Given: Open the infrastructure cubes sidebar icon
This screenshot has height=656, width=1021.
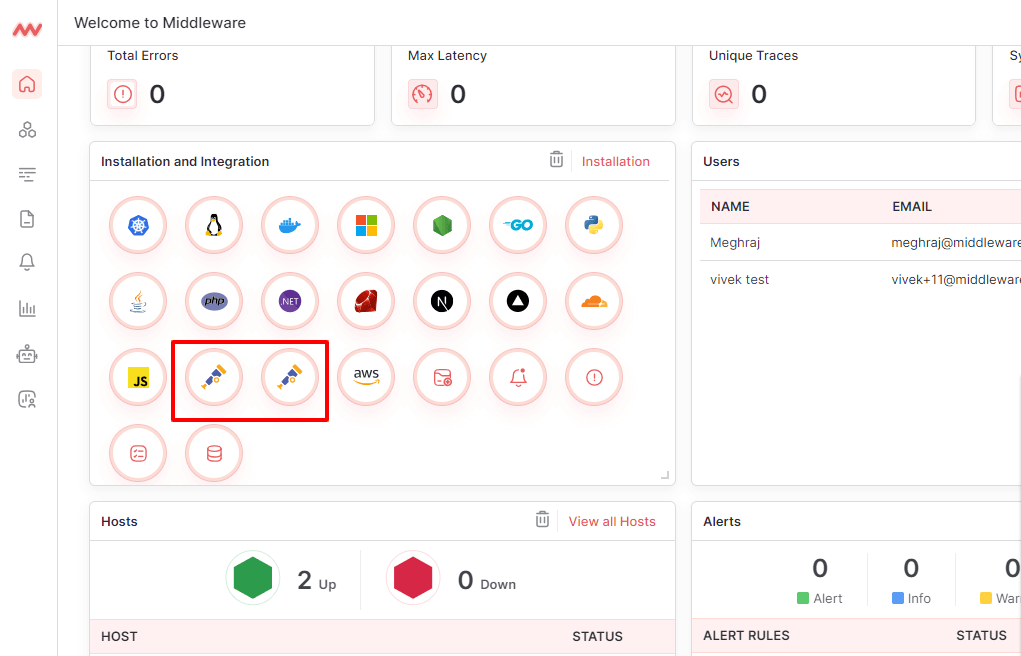Looking at the screenshot, I should pyautogui.click(x=27, y=130).
